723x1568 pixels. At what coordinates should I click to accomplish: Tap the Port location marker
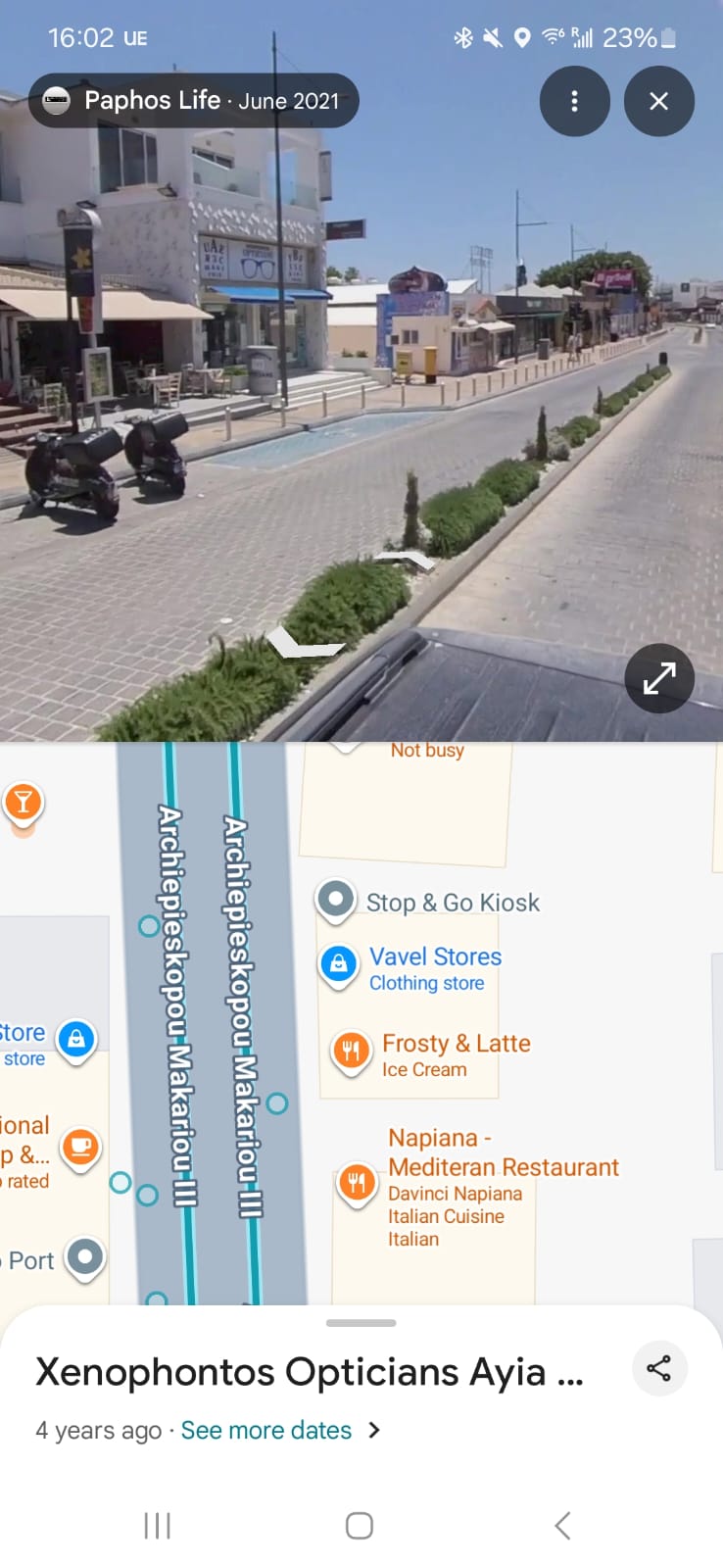coord(85,1259)
